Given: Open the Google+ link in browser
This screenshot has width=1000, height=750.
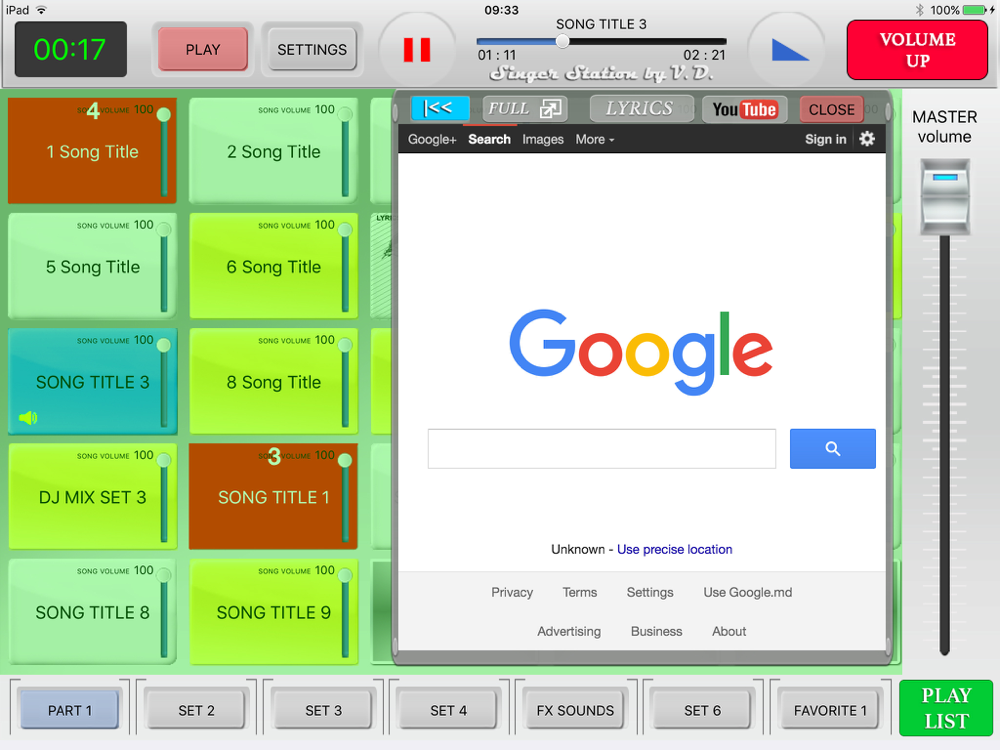Looking at the screenshot, I should pyautogui.click(x=432, y=139).
